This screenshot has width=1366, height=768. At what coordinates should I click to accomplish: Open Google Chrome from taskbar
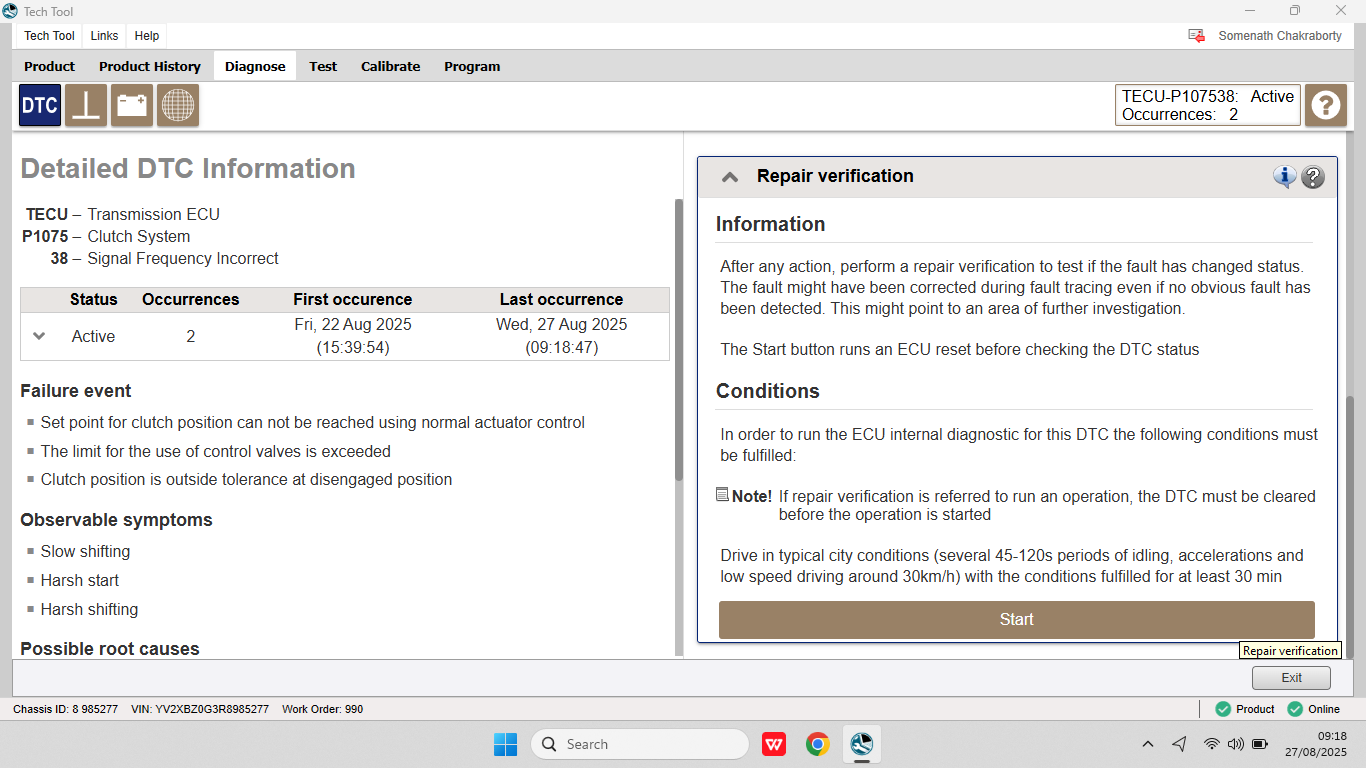(818, 744)
